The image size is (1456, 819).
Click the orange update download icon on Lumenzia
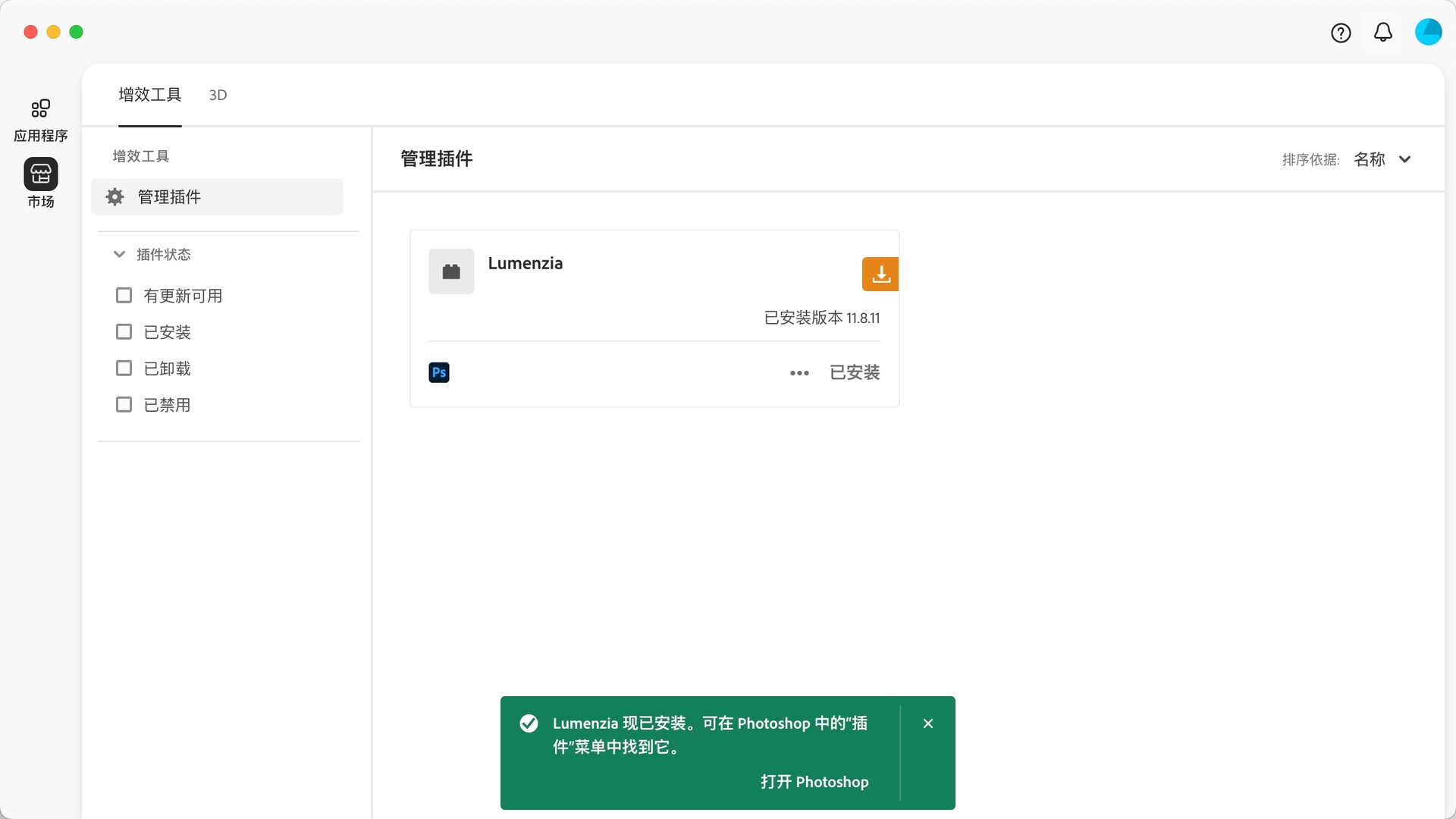pos(880,274)
